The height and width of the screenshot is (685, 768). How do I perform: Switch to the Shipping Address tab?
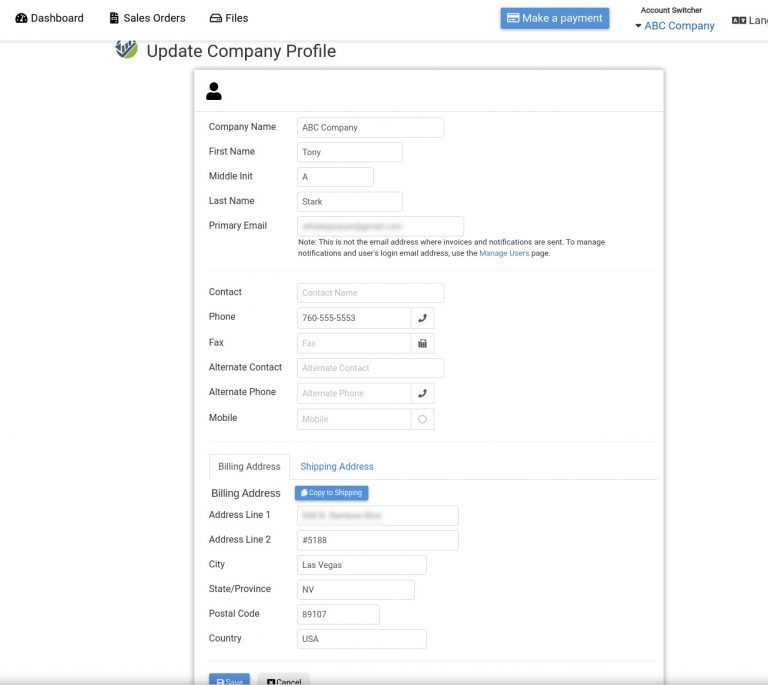(x=337, y=467)
